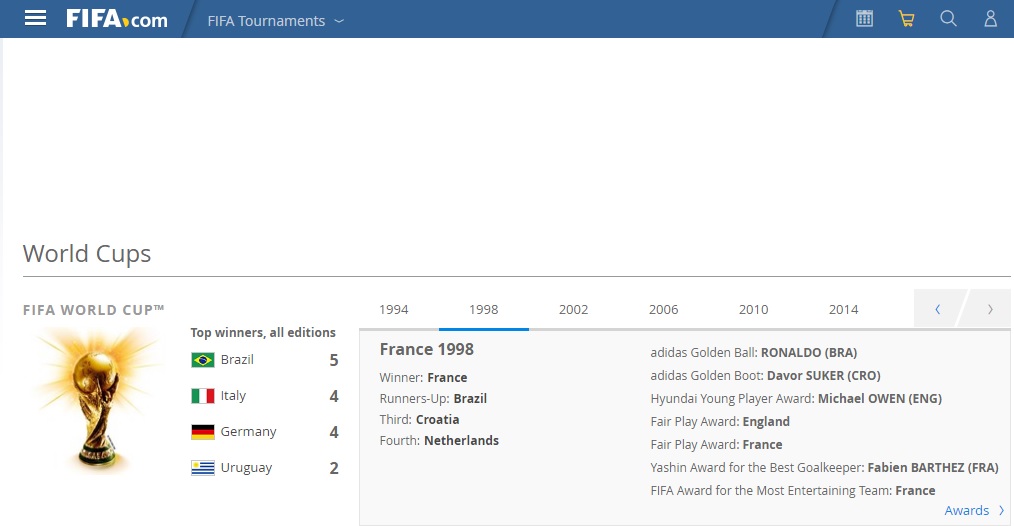Click the Italy team name
The image size is (1014, 526).
tap(233, 395)
